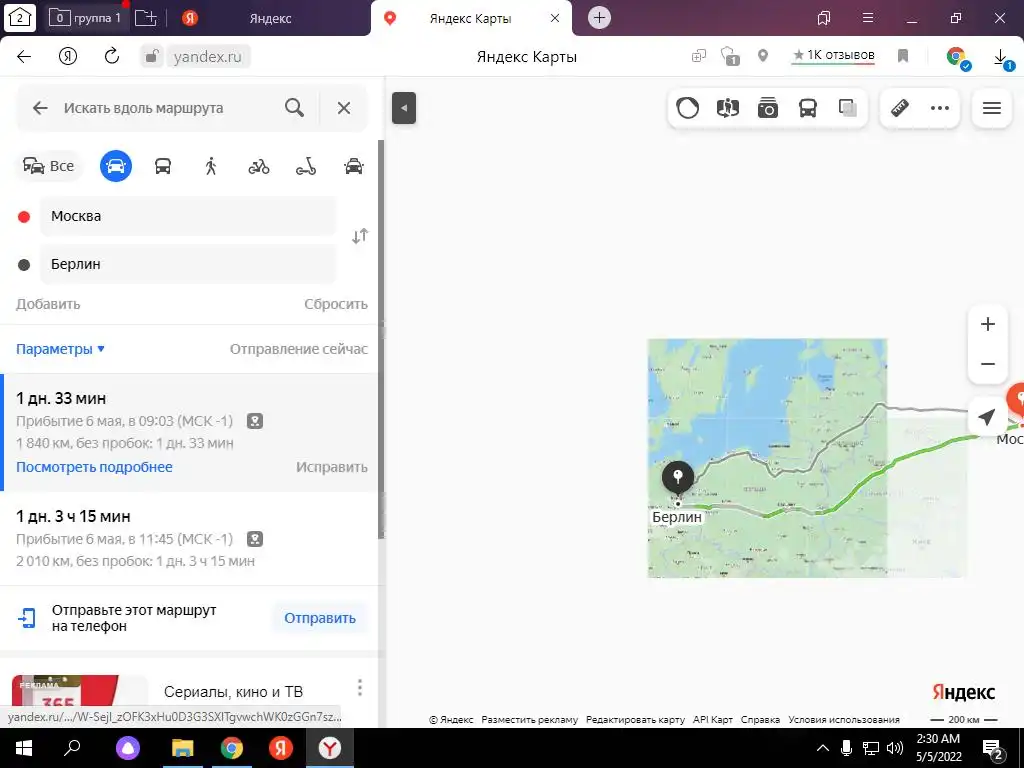Select the scooter route mode
This screenshot has height=768, width=1024.
pyautogui.click(x=306, y=167)
